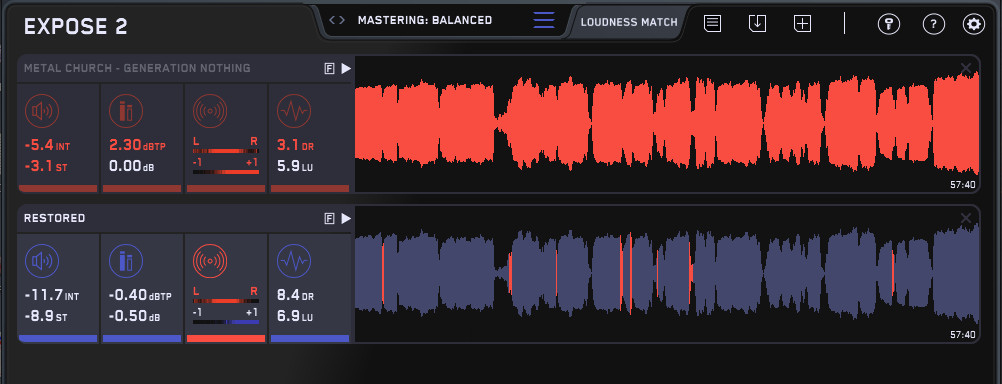
Task: Click the red status bar under Metal Church loudness
Action: 58,188
